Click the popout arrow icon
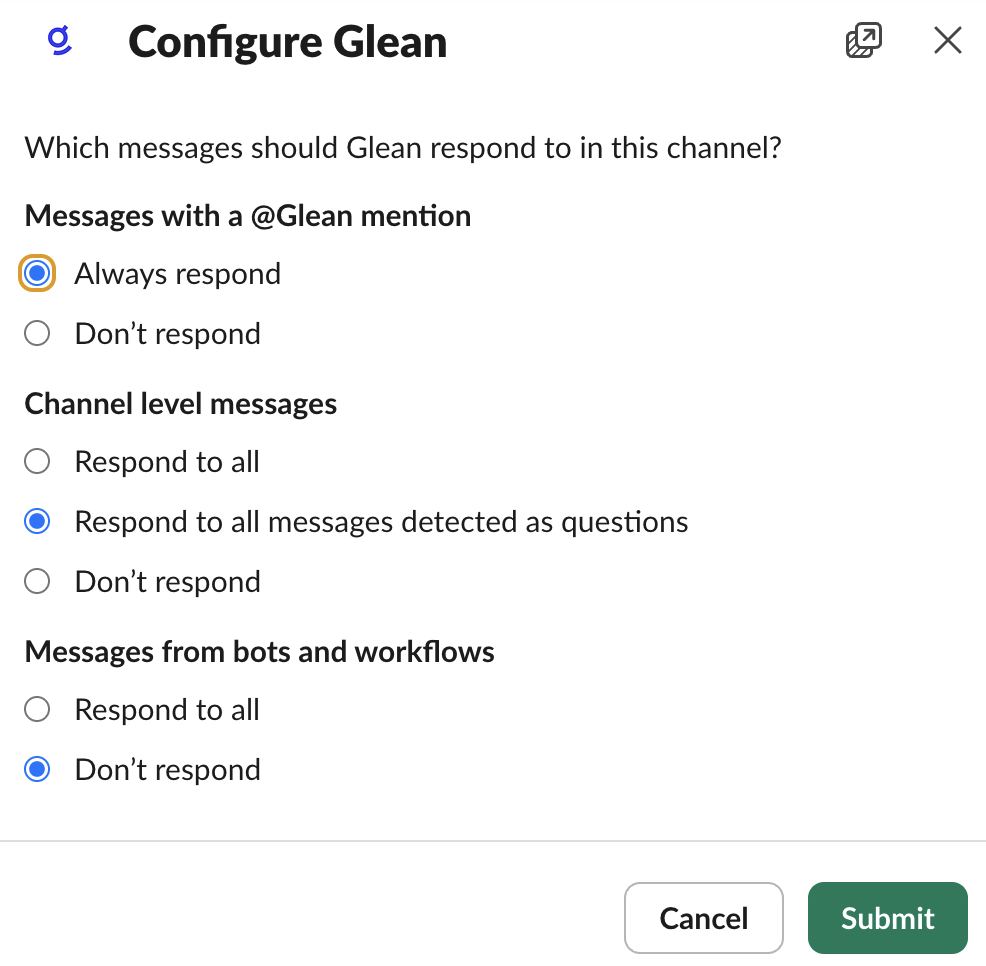 pos(862,40)
